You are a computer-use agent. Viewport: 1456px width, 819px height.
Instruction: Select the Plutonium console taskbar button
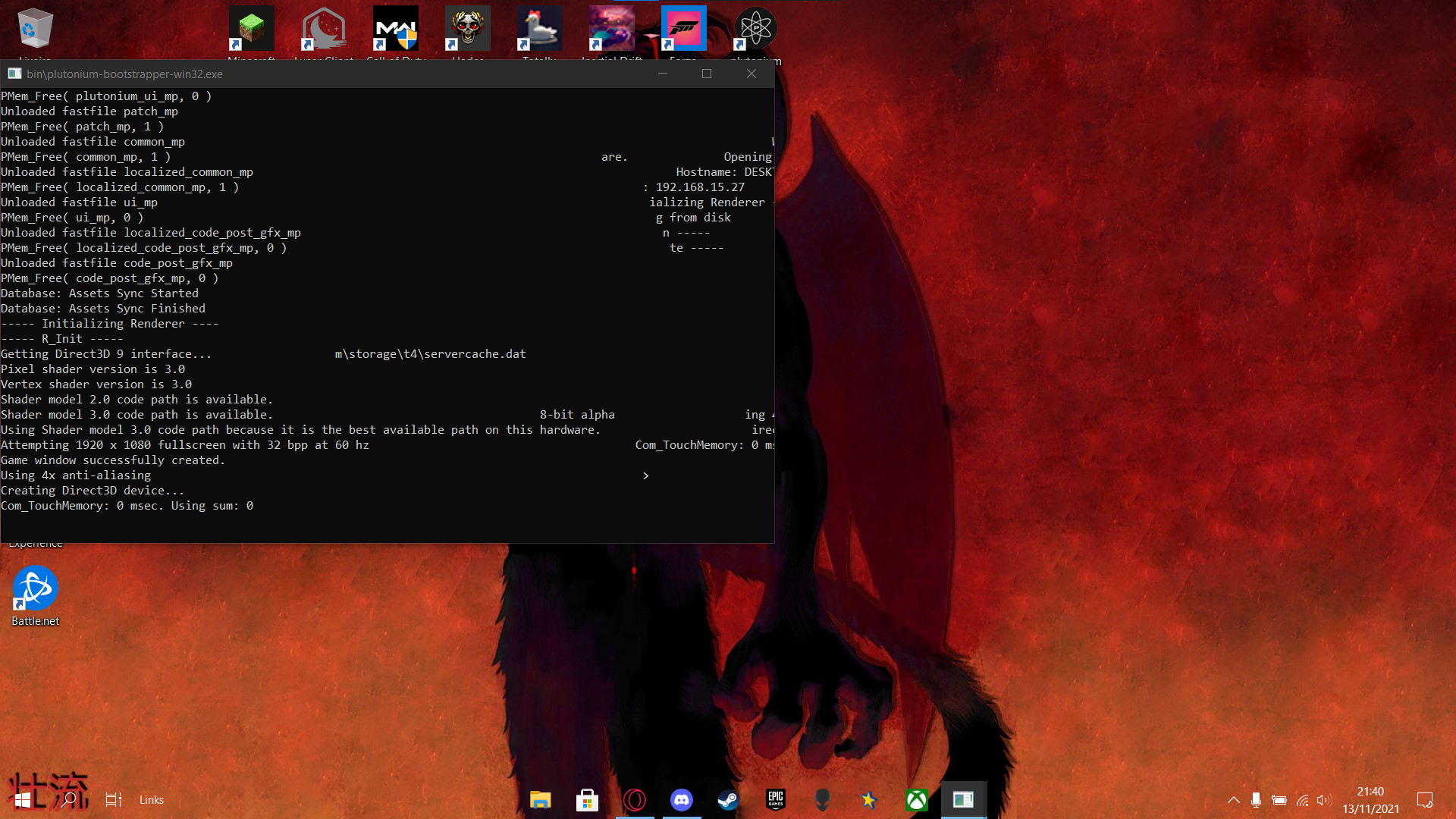(964, 799)
